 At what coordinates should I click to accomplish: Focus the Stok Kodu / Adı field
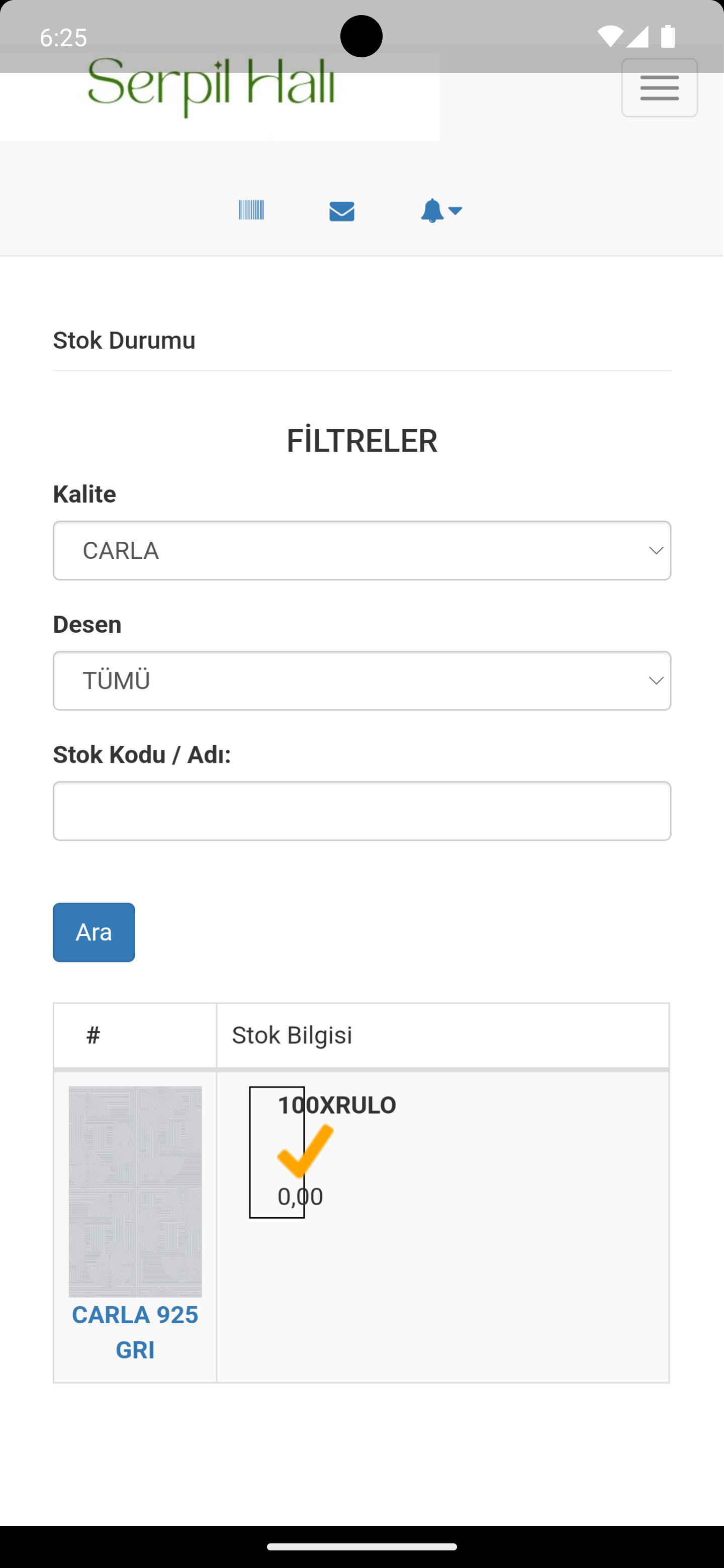click(x=361, y=811)
